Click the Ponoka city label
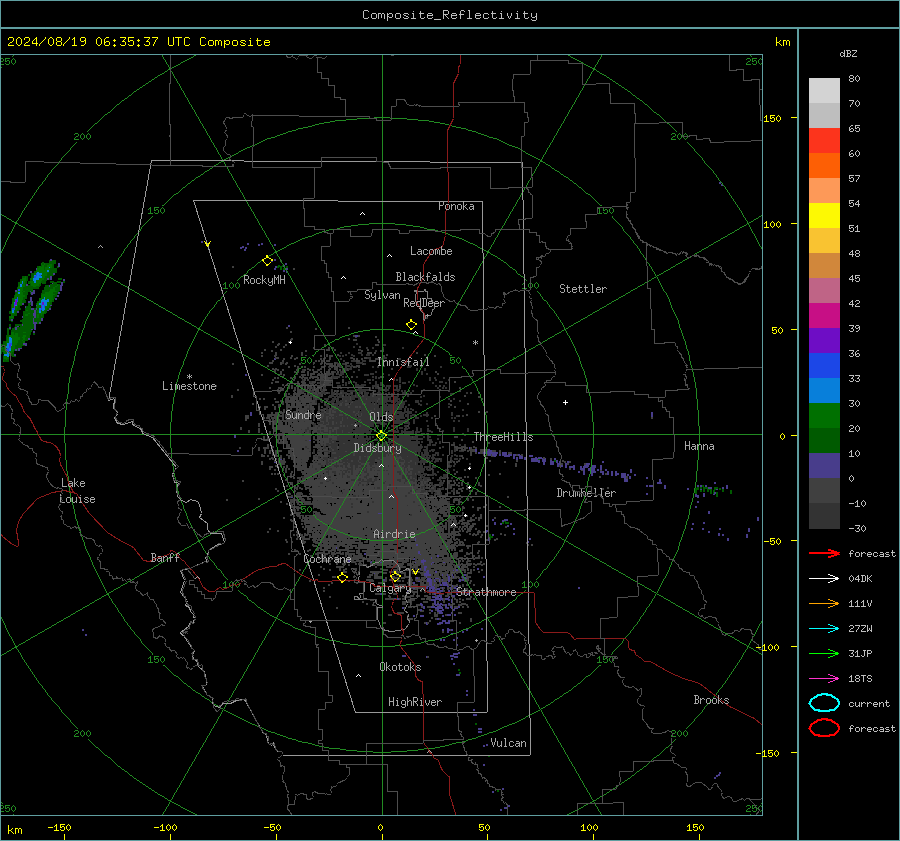Screen dimensions: 900x841 456,206
